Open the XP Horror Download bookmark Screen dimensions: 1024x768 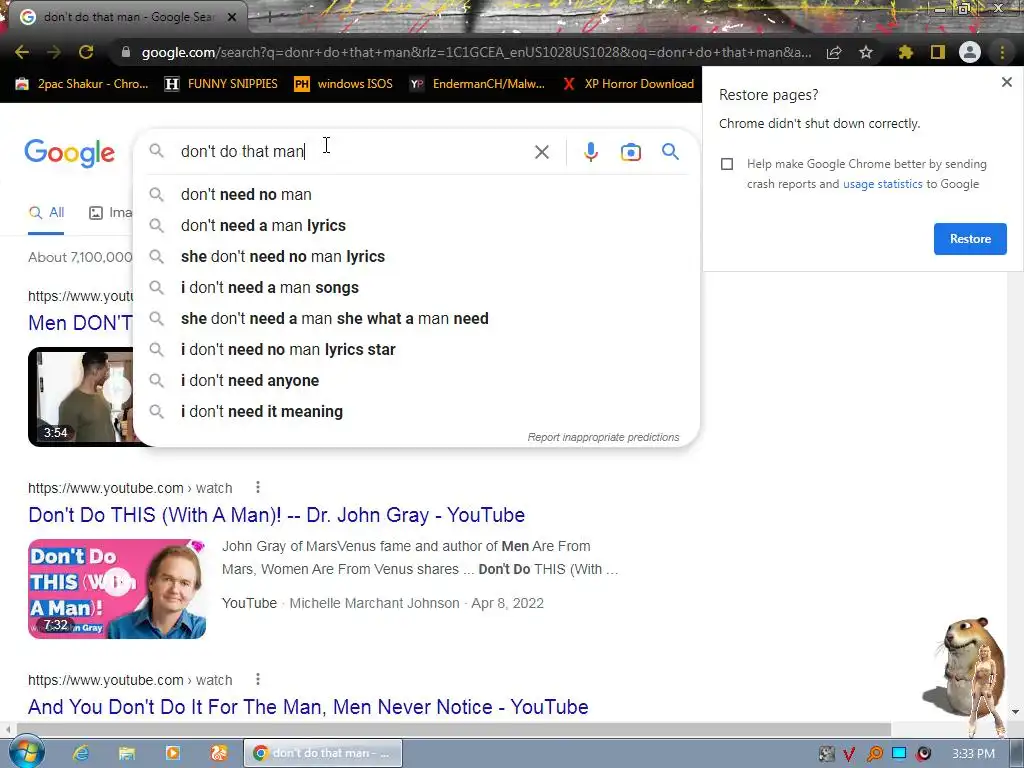tap(628, 84)
